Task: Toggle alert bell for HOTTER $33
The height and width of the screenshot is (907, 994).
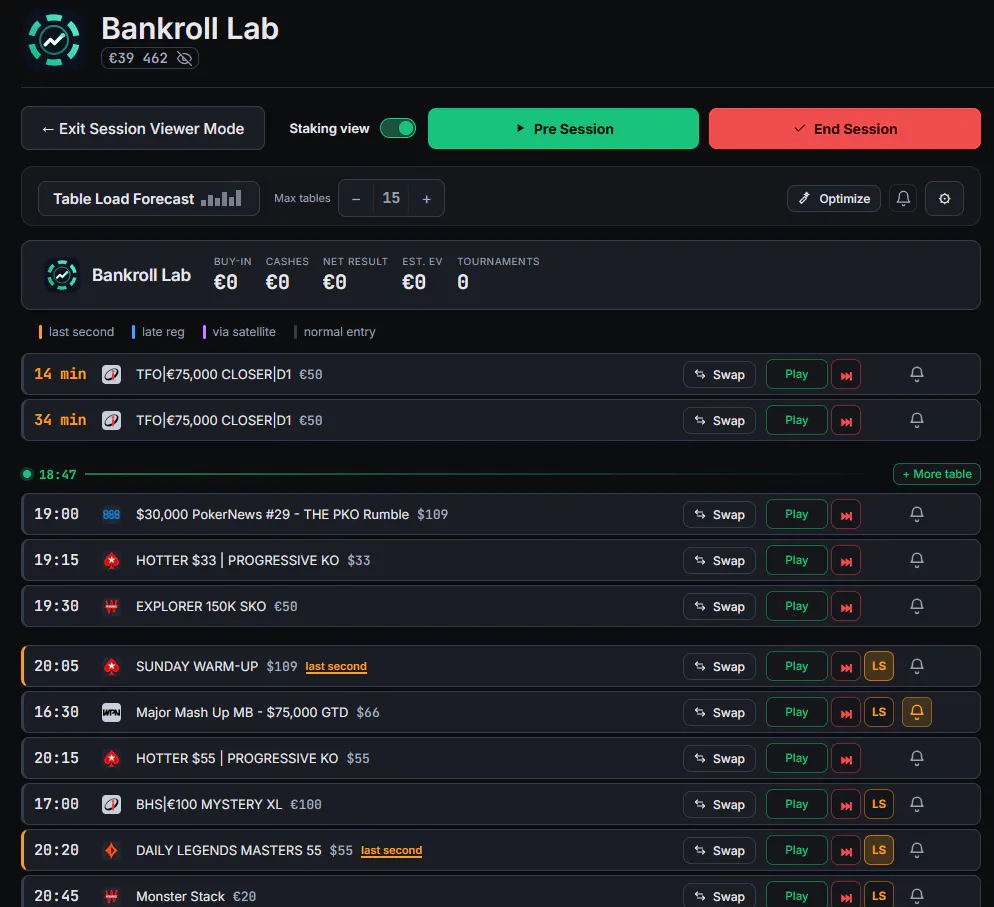Action: (917, 560)
